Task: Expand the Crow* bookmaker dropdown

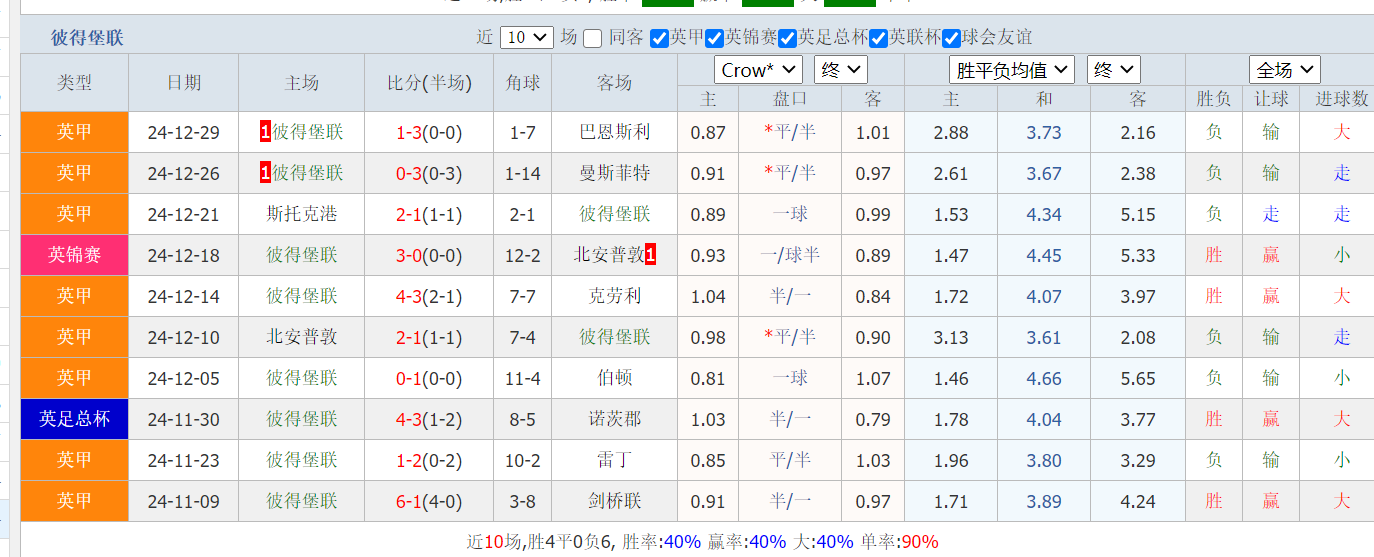Action: point(758,70)
